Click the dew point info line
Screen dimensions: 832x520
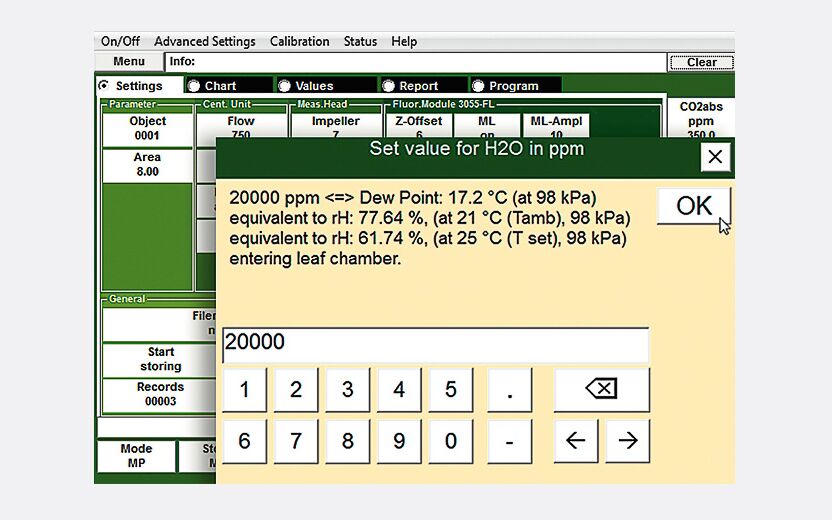(413, 198)
